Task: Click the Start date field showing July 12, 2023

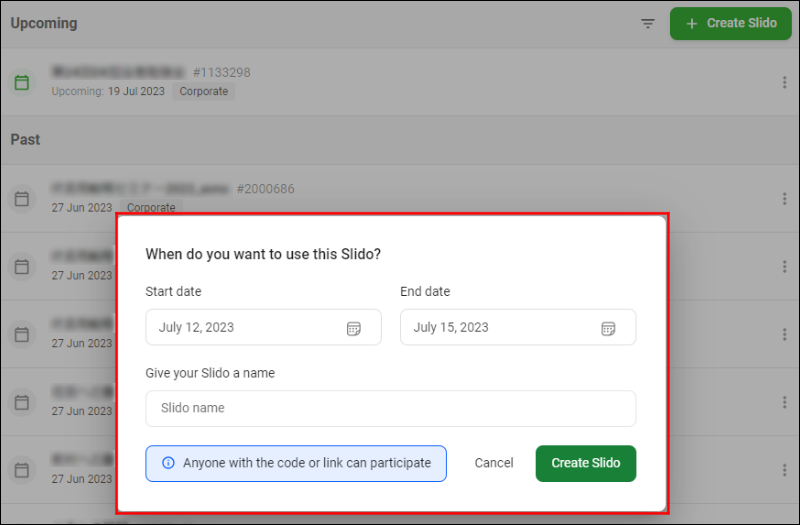Action: pyautogui.click(x=263, y=327)
